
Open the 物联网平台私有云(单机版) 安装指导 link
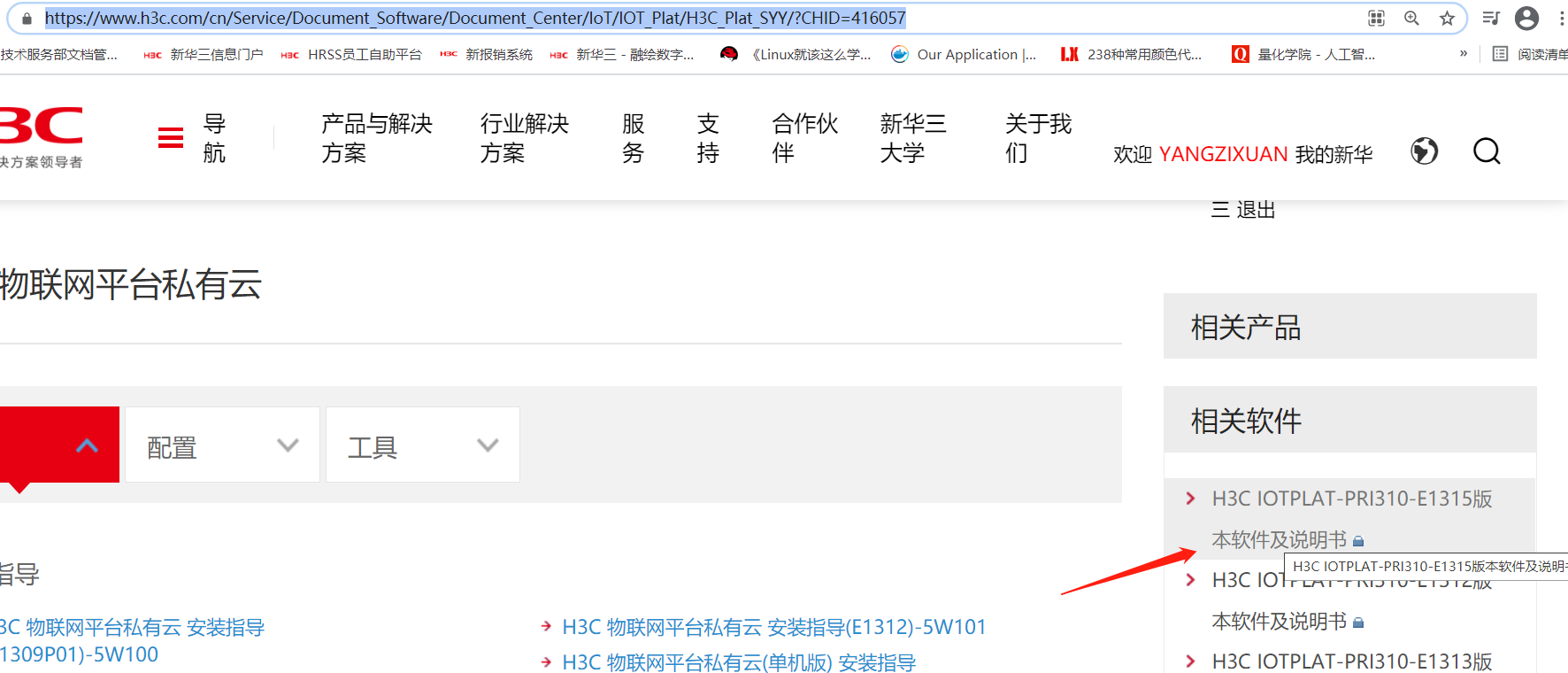739,662
